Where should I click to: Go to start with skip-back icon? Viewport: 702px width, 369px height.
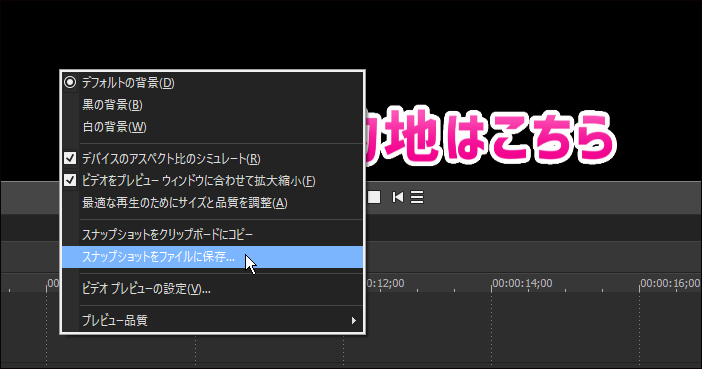pos(398,197)
